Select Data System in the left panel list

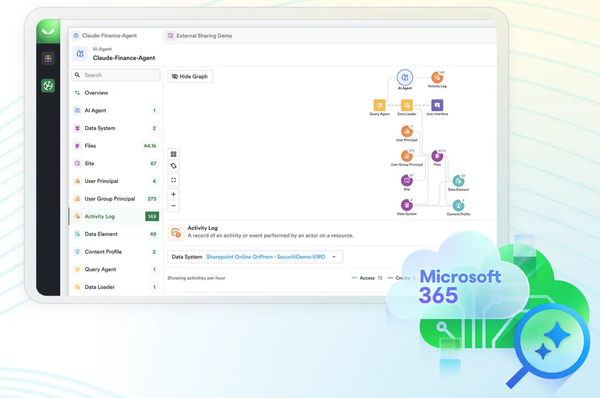click(x=115, y=128)
